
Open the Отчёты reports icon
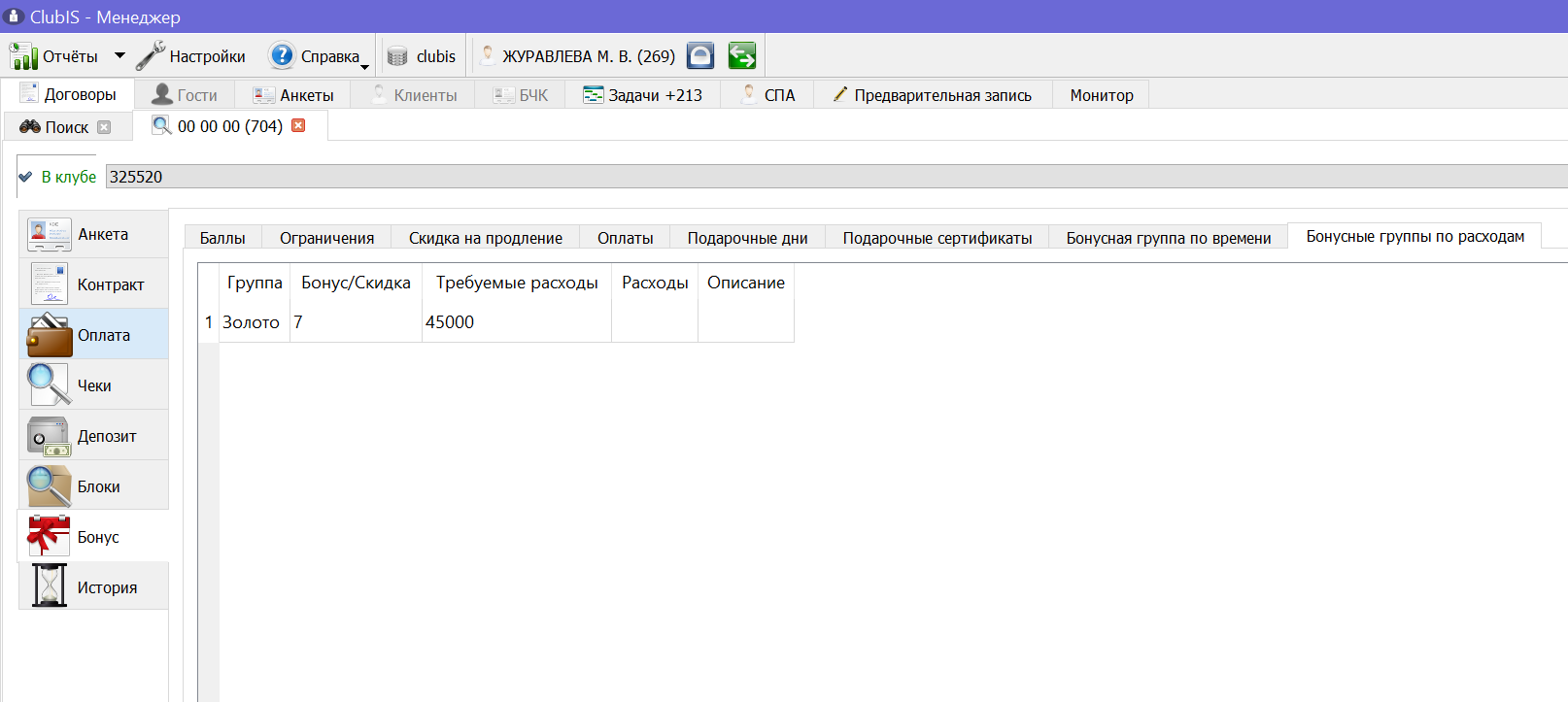(23, 56)
